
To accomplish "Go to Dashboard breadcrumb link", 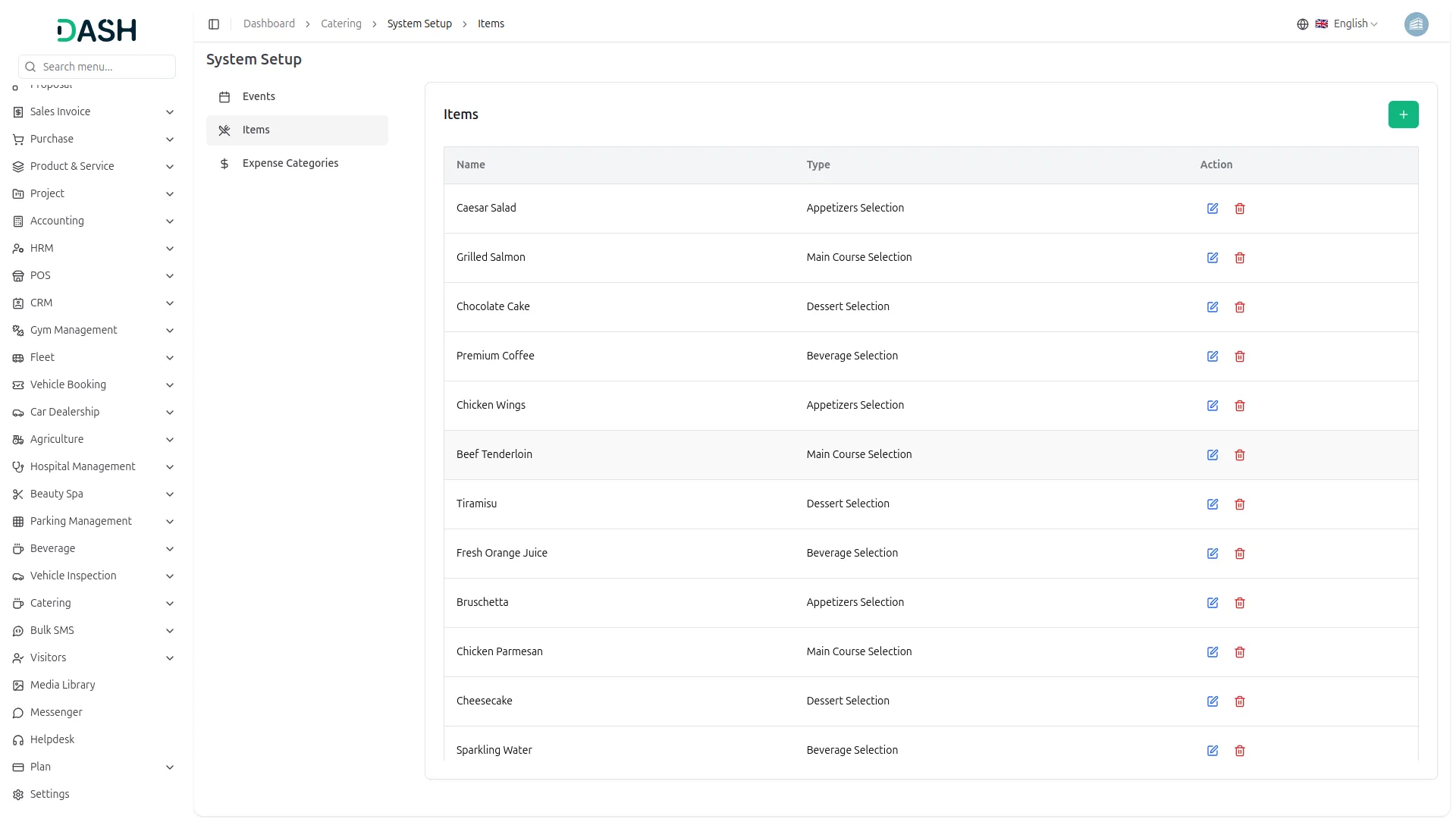I will pos(268,24).
